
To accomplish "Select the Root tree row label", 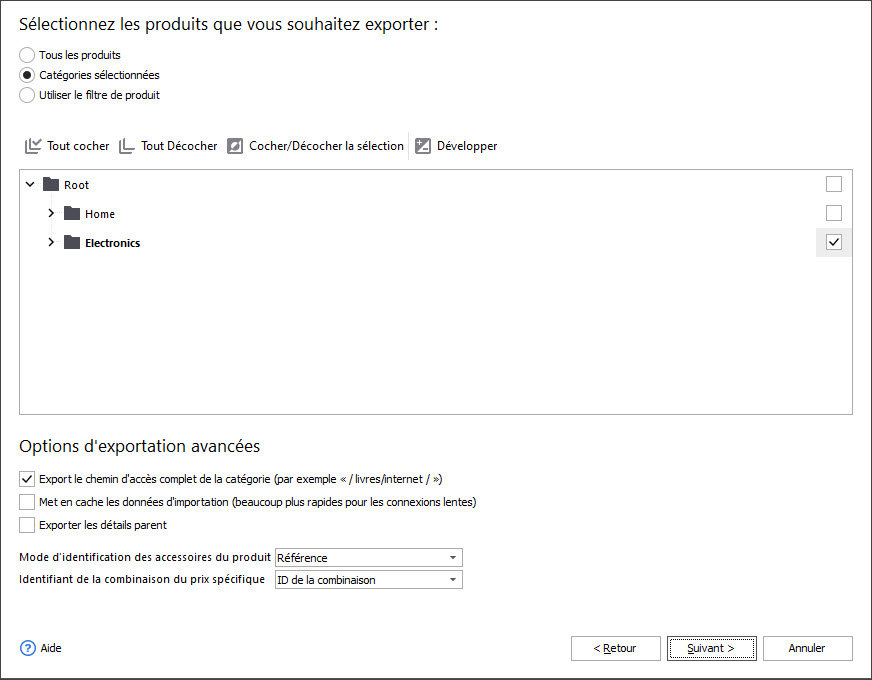I will 76,185.
